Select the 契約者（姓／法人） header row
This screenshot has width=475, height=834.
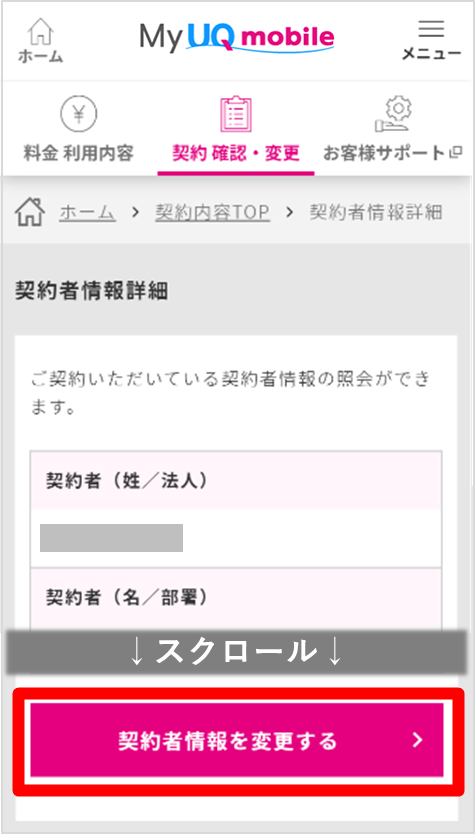tap(236, 480)
